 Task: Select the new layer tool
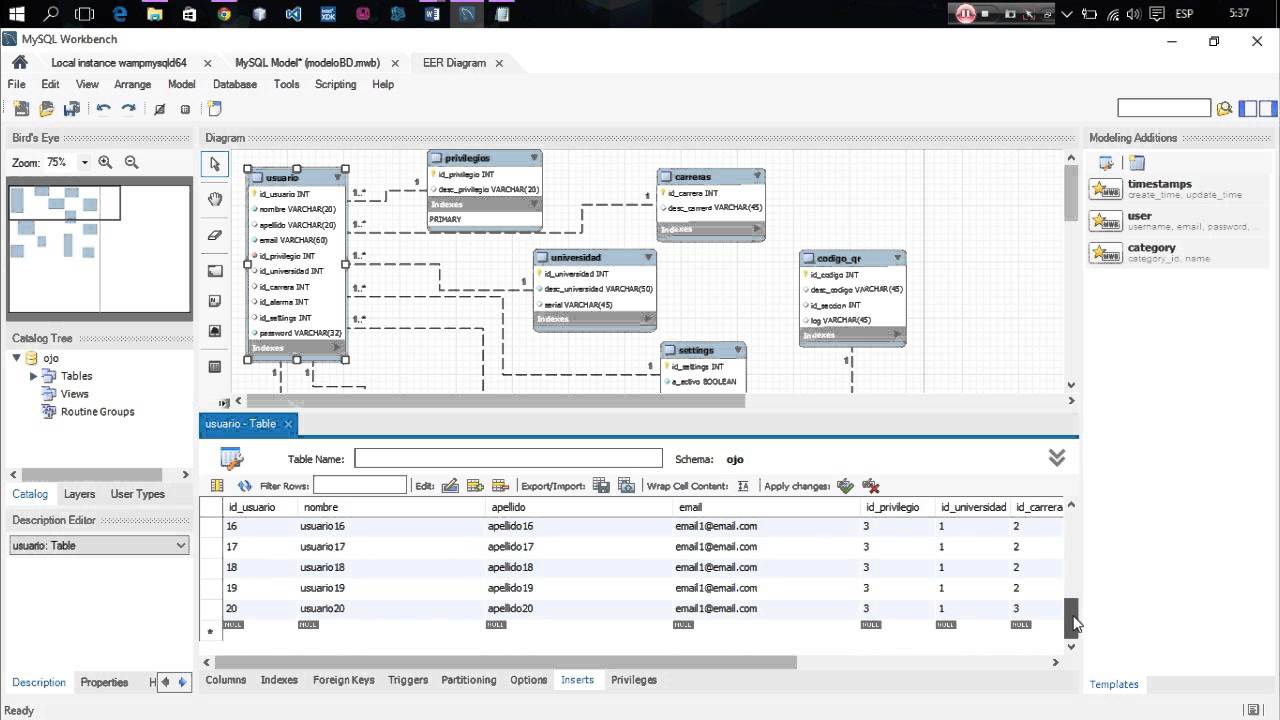point(214,271)
